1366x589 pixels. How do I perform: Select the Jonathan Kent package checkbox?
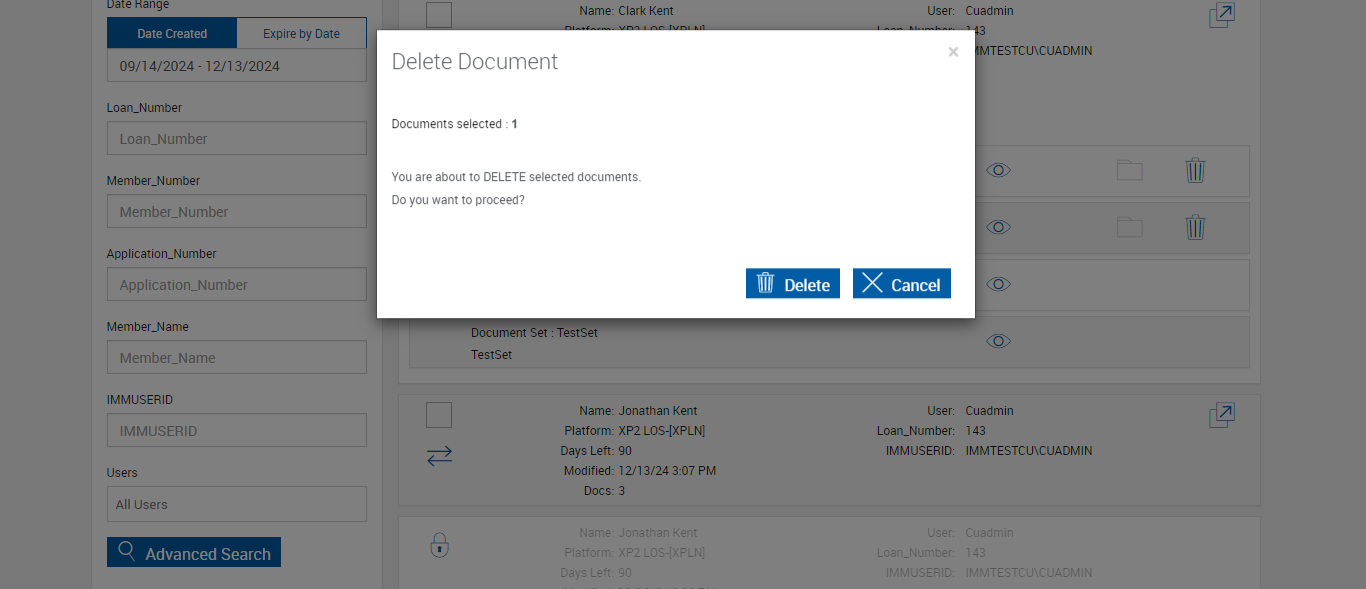pyautogui.click(x=439, y=415)
